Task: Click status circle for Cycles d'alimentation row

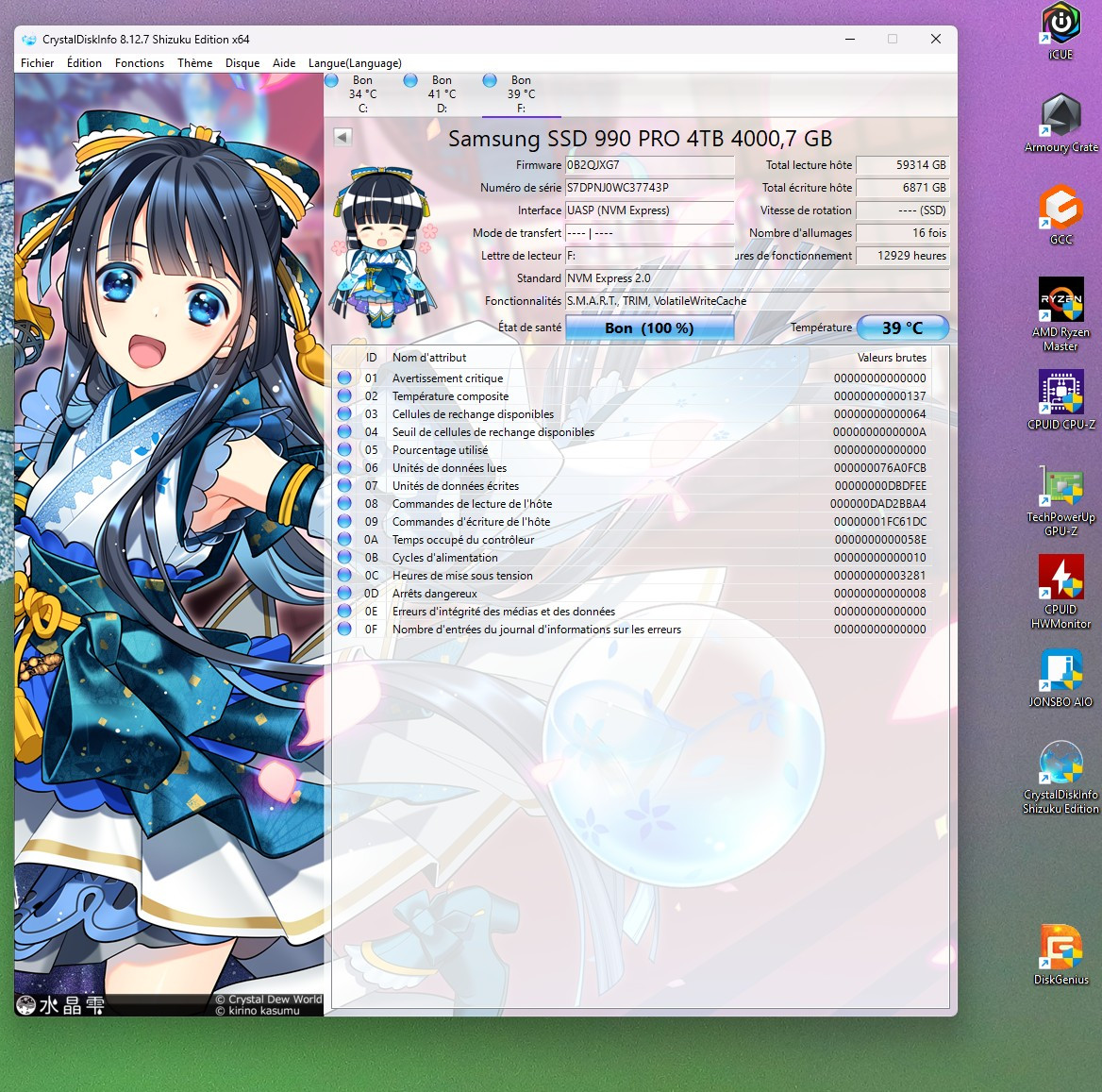Action: click(x=344, y=557)
